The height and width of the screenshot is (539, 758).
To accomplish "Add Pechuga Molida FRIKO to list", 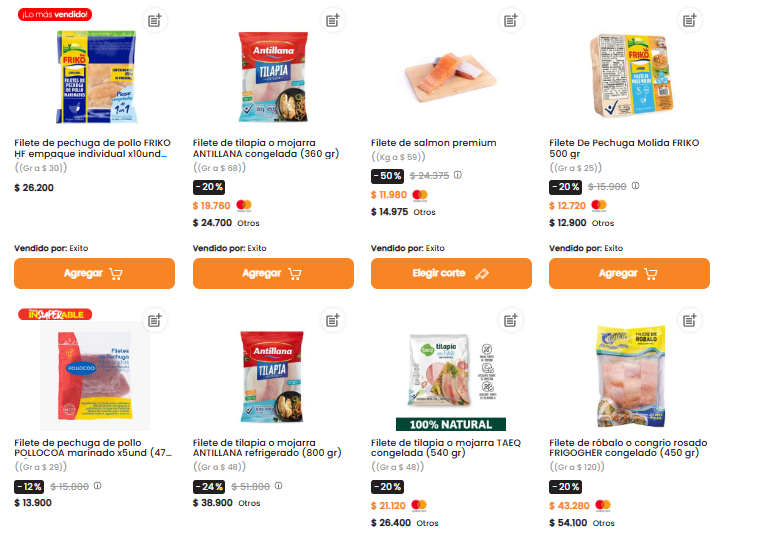I will pyautogui.click(x=689, y=20).
